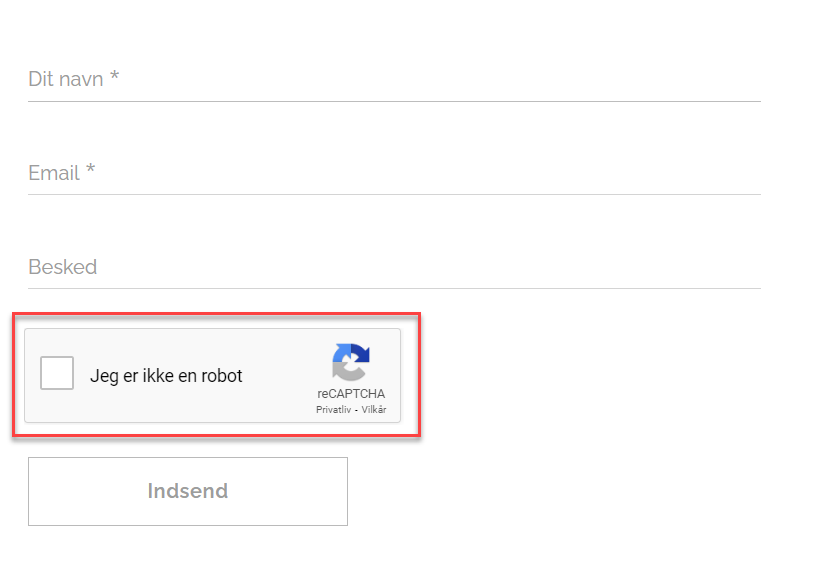Viewport: 827px width, 568px height.
Task: Open the Vilkår terms link
Action: 374,410
